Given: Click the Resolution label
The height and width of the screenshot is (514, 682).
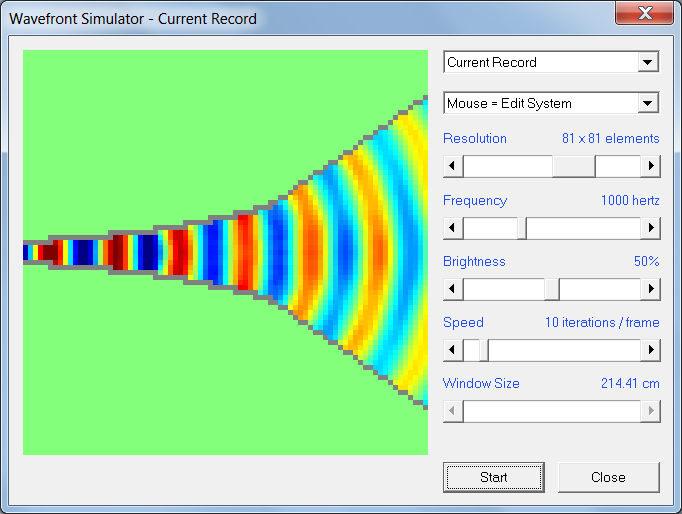Looking at the screenshot, I should pos(475,138).
